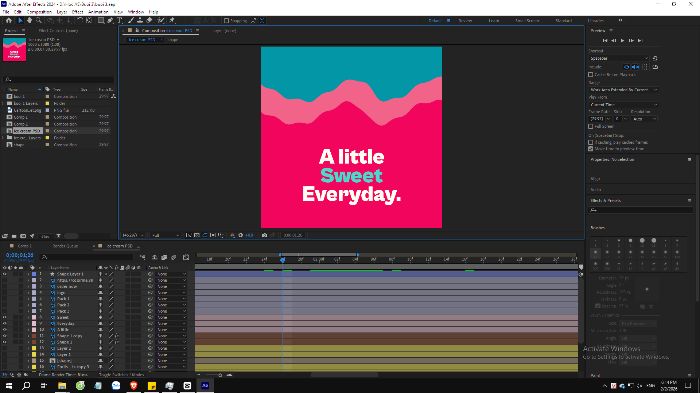Open Windows Start menu
The height and width of the screenshot is (393, 700).
click(8, 385)
